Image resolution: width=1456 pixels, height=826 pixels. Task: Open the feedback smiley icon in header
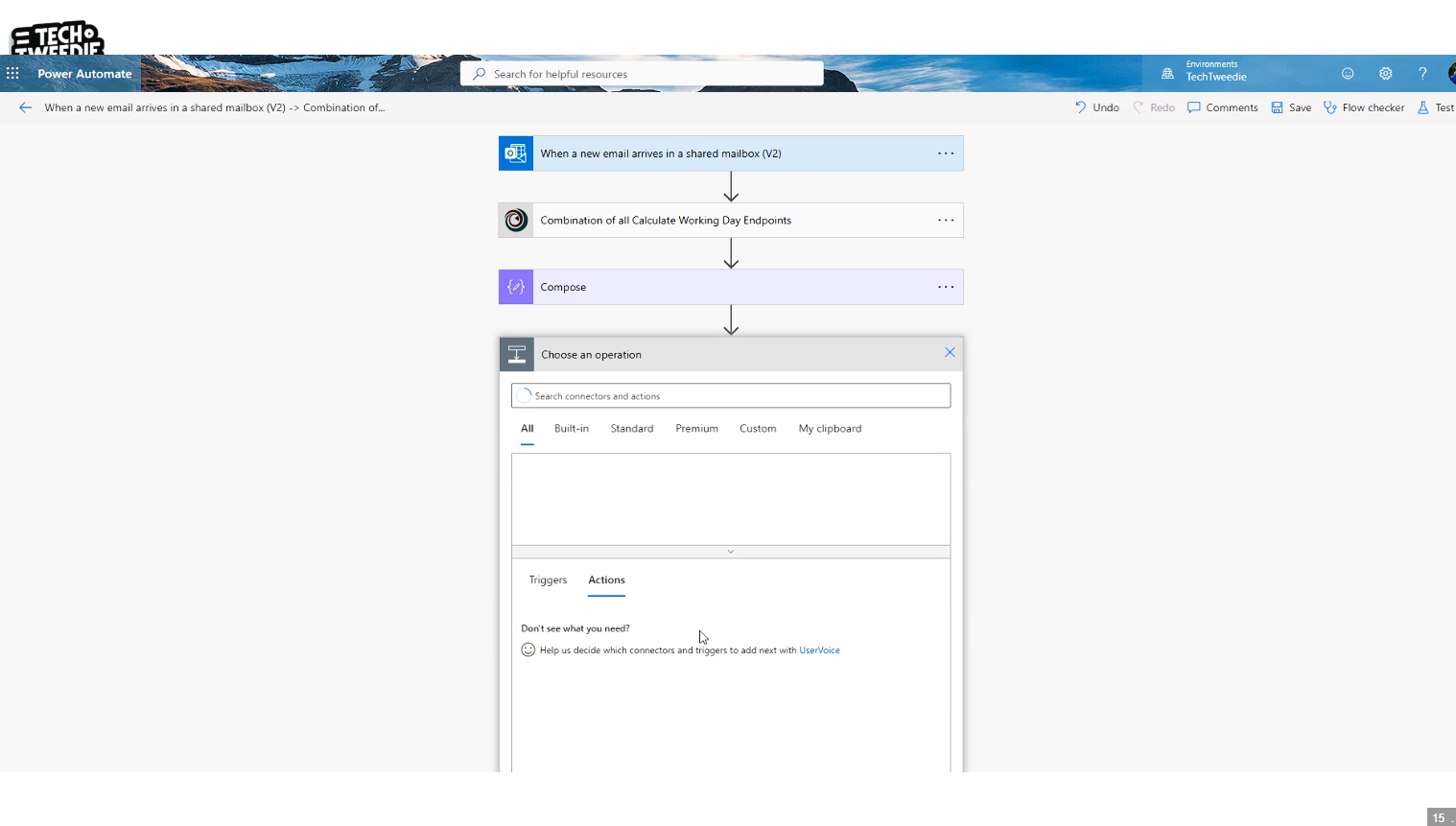click(1348, 74)
